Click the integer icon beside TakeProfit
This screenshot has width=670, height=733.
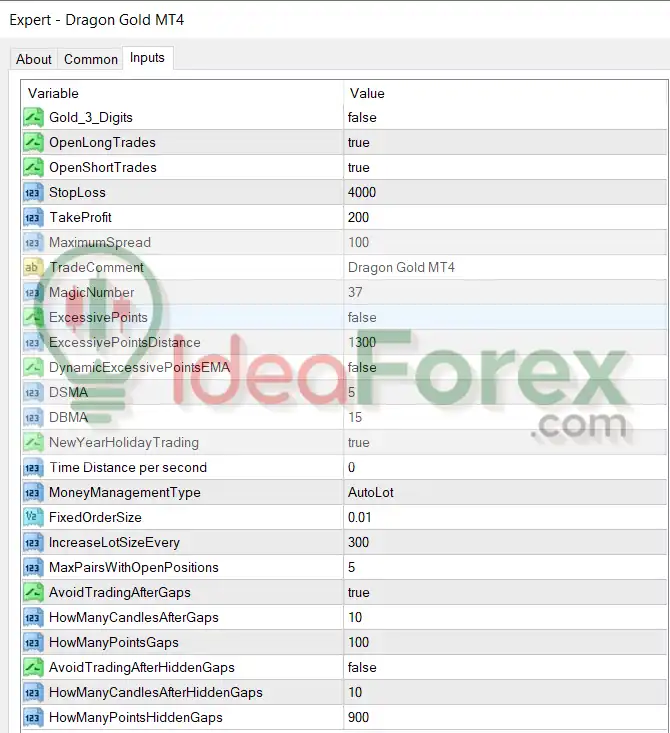point(33,217)
